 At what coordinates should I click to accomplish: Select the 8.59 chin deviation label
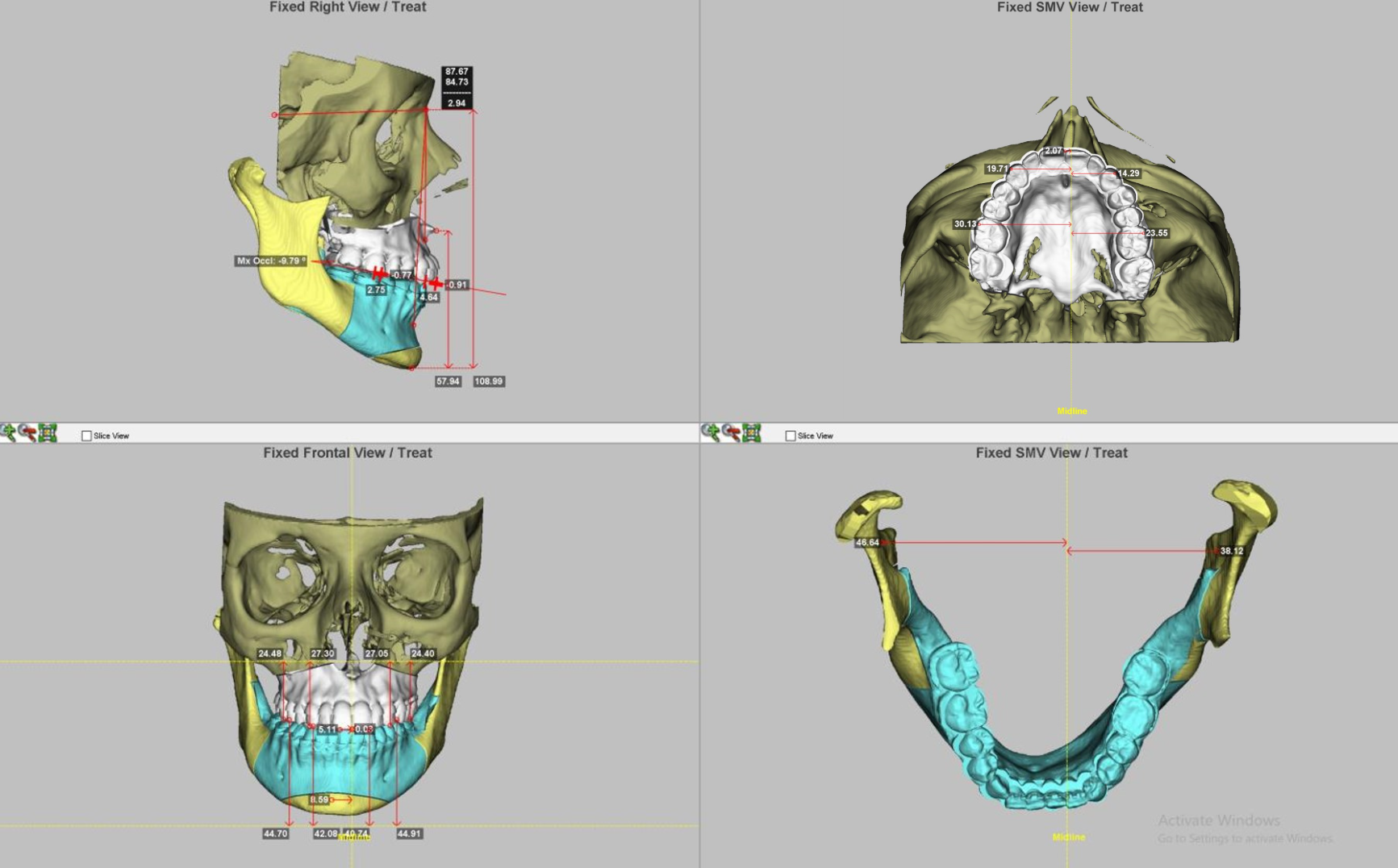[x=319, y=799]
